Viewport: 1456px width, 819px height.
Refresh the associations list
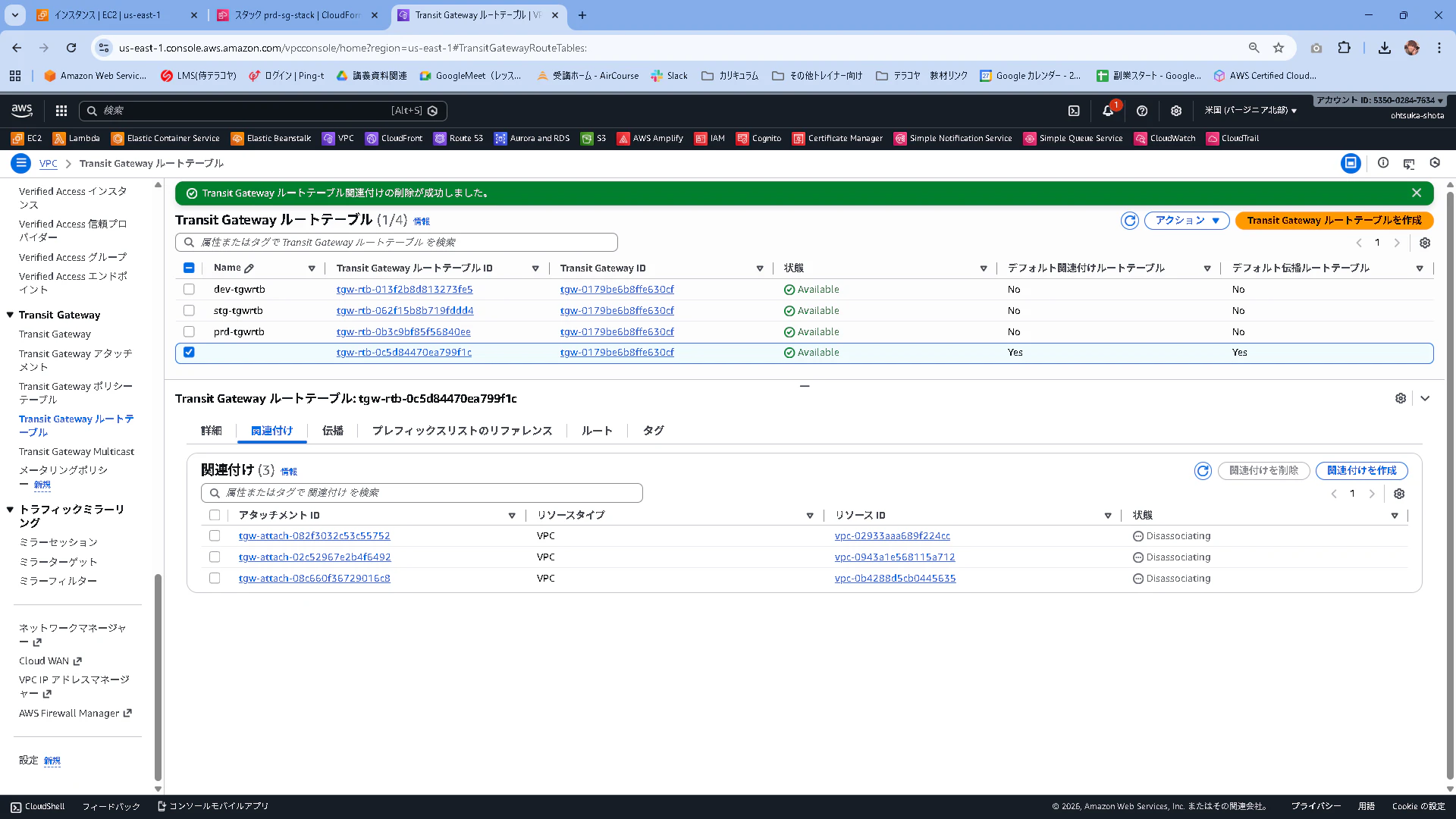tap(1203, 471)
